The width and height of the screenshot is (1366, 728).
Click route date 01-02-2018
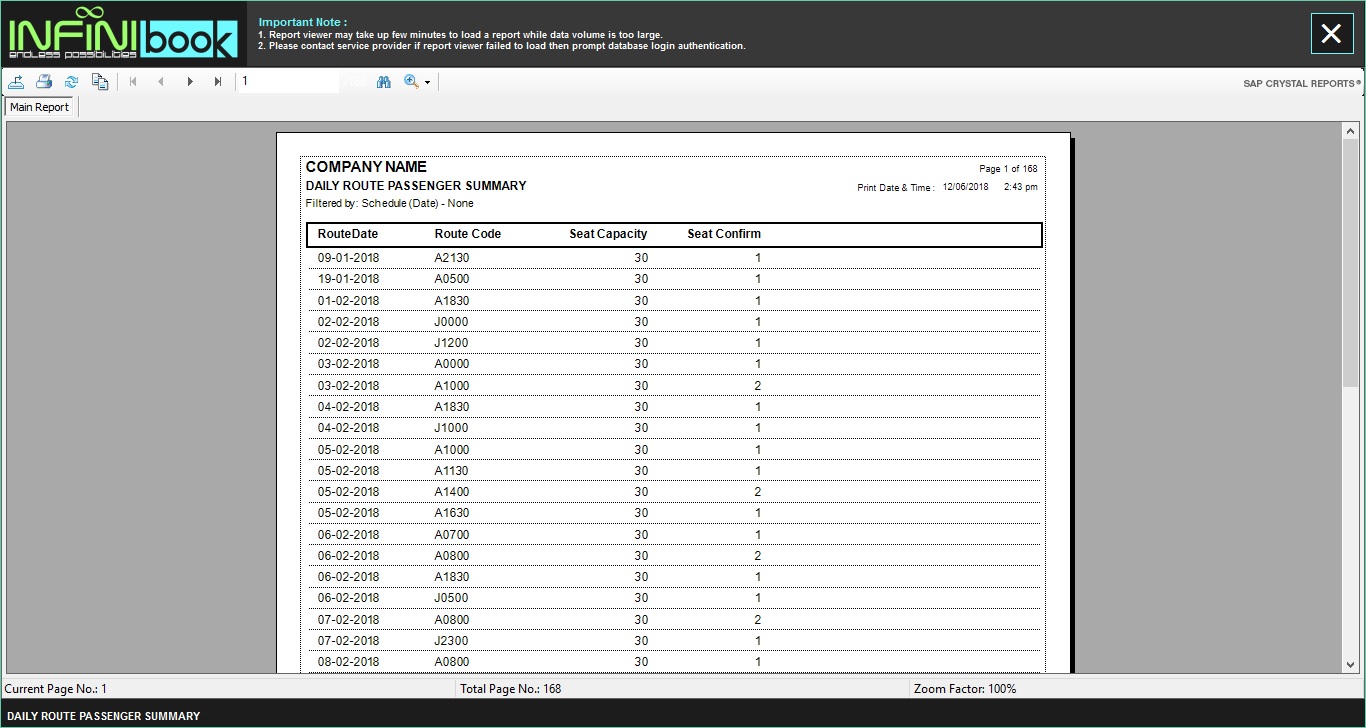click(x=349, y=301)
